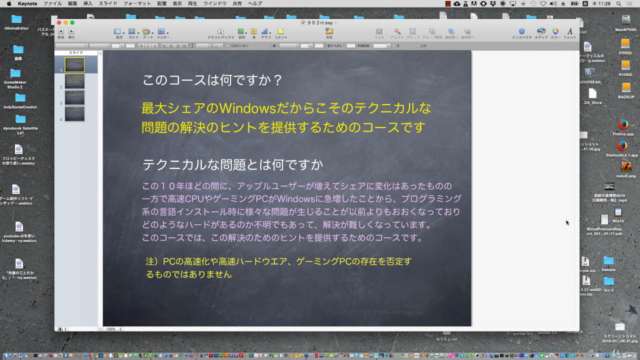Screen dimensions: 640x360
Task: Open the Keynote application menu
Action: 27,4
